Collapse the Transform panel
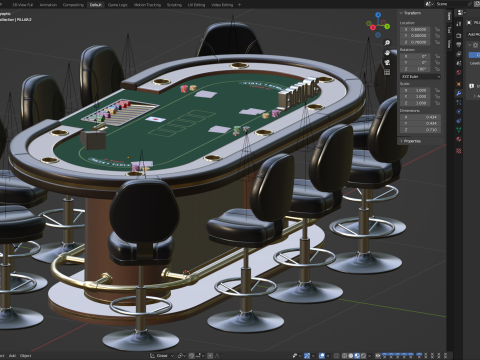This screenshot has width=480, height=360. tap(401, 13)
